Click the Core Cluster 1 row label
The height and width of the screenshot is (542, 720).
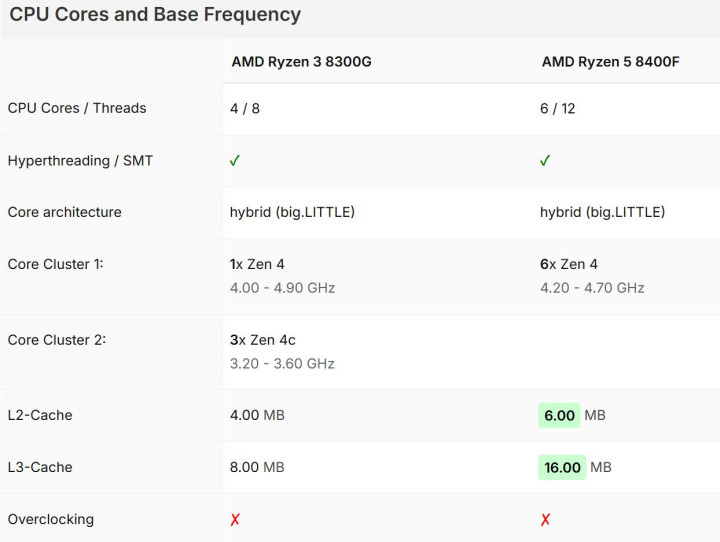56,264
